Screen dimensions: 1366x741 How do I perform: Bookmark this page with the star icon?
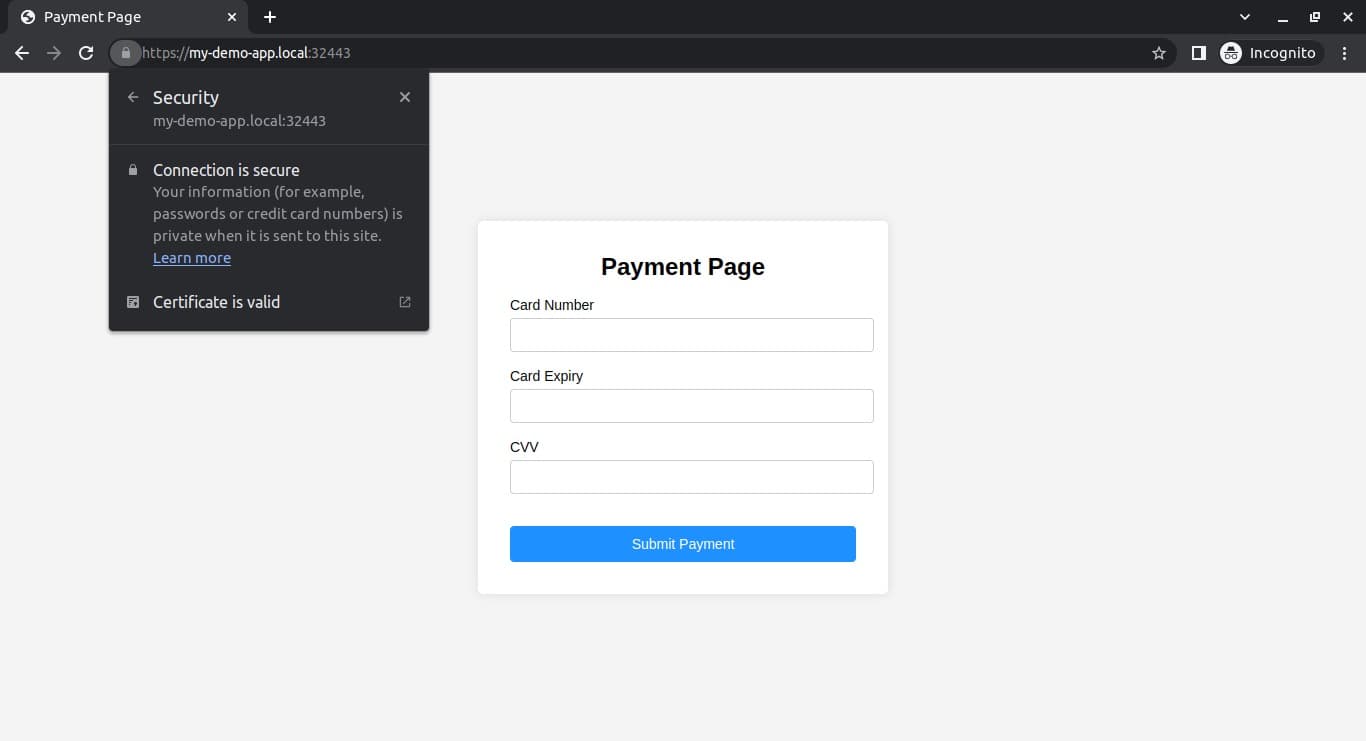click(x=1159, y=53)
